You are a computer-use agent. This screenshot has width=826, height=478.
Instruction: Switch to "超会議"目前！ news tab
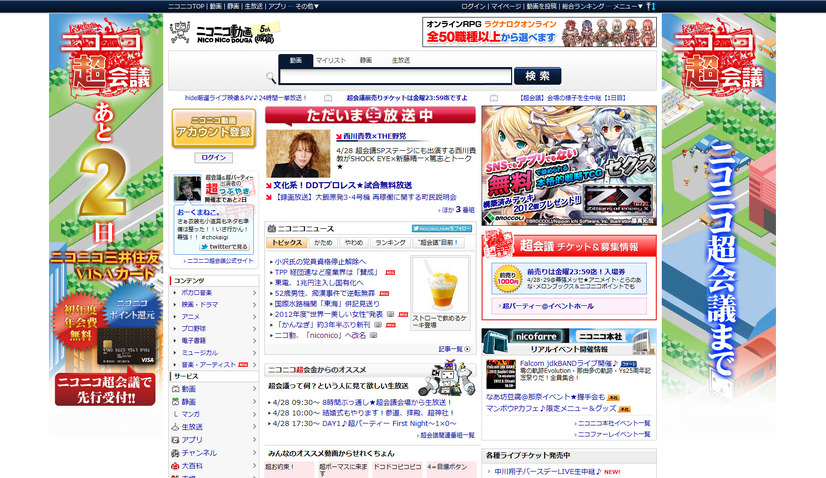[x=438, y=242]
